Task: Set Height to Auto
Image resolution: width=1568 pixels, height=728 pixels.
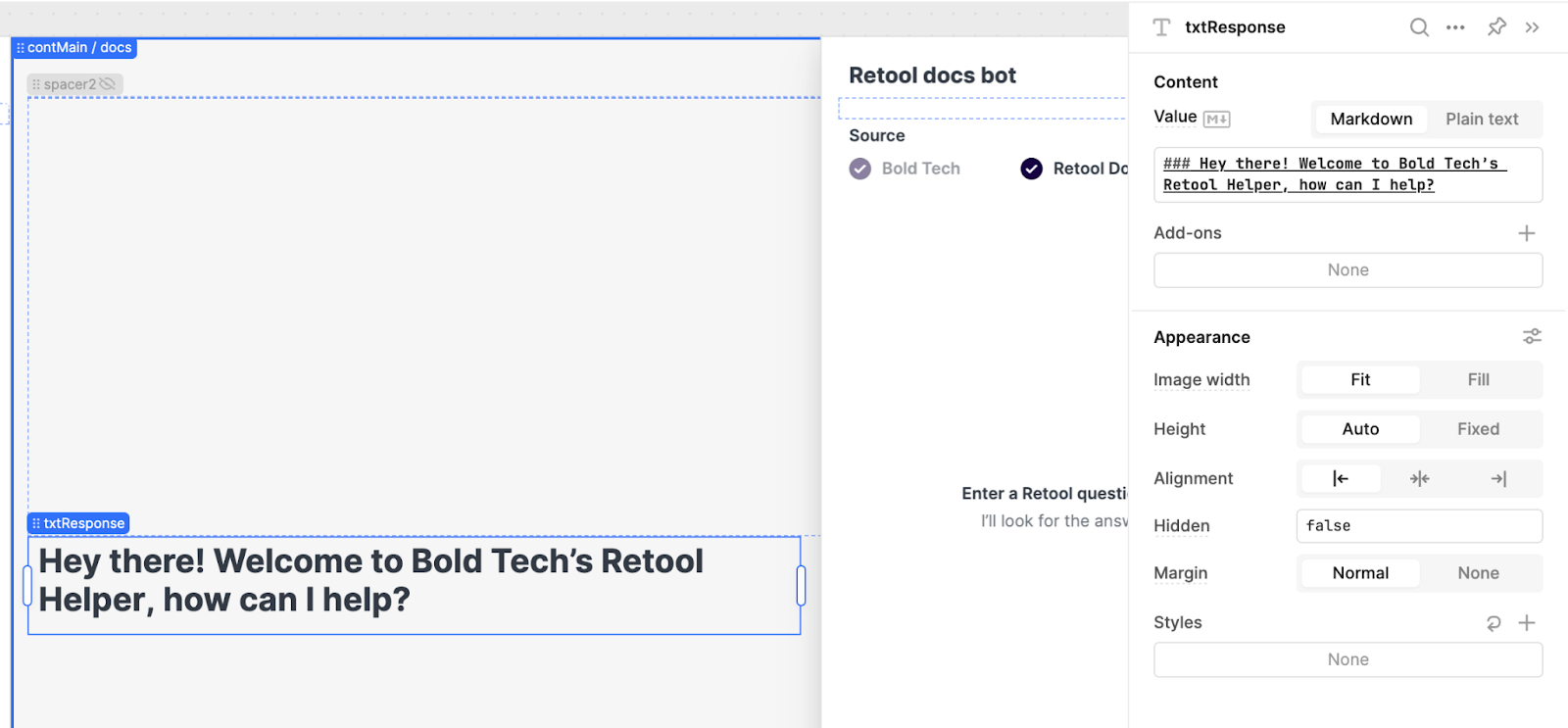Action: pyautogui.click(x=1360, y=429)
